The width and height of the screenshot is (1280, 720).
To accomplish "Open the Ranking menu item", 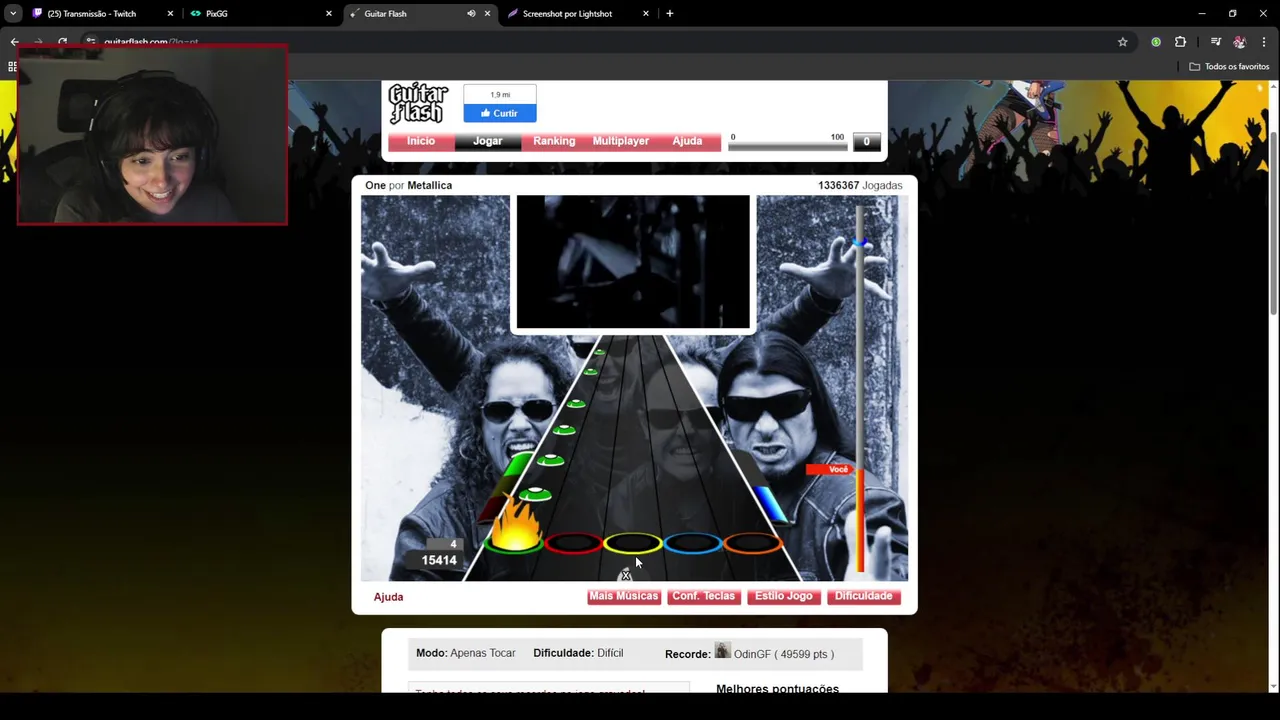I will [554, 141].
